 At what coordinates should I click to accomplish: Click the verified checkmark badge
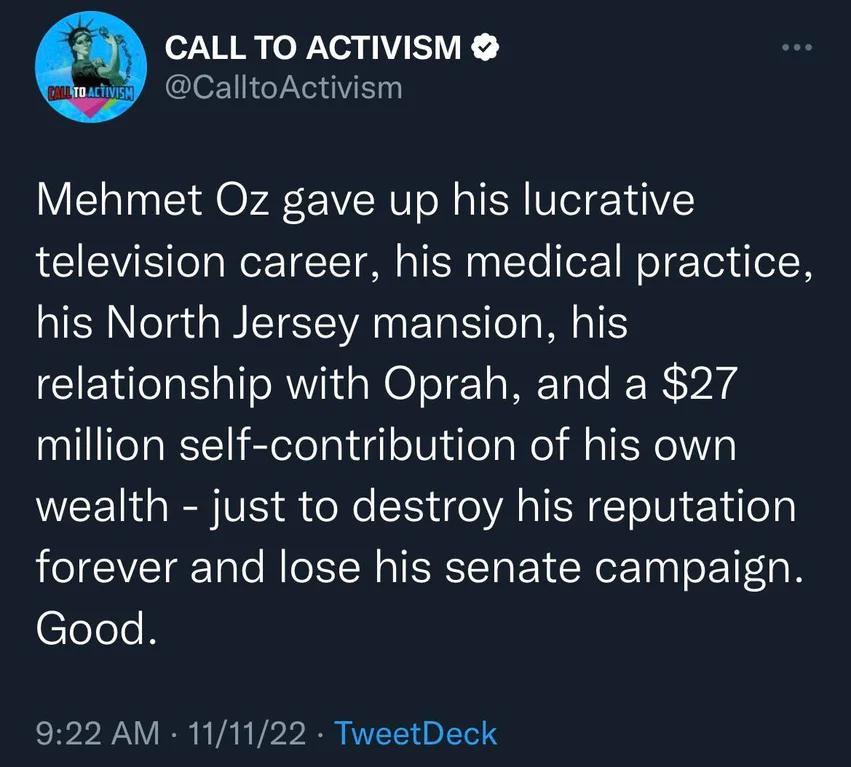485,47
